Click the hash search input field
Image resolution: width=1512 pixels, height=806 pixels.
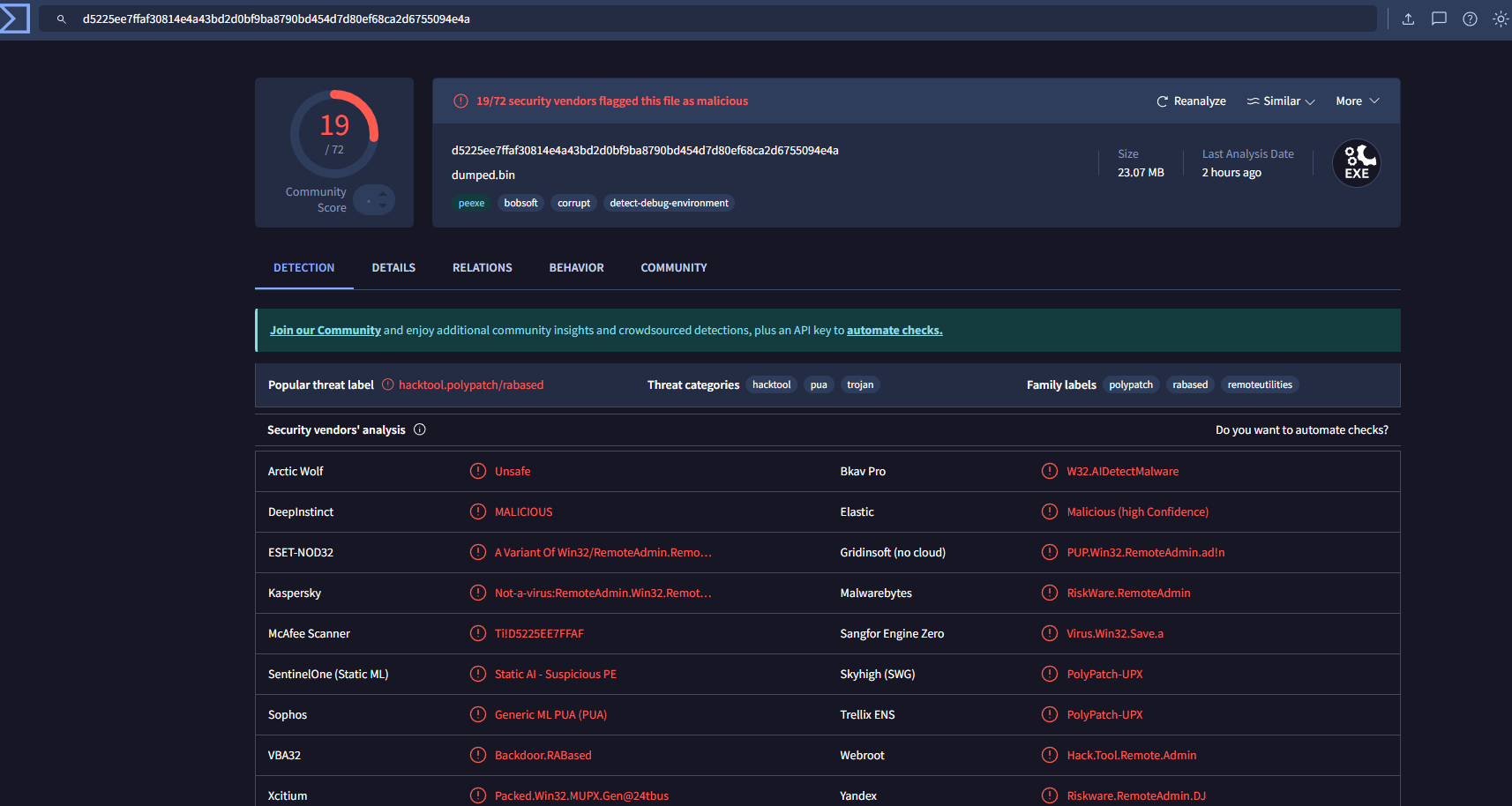pyautogui.click(x=707, y=19)
